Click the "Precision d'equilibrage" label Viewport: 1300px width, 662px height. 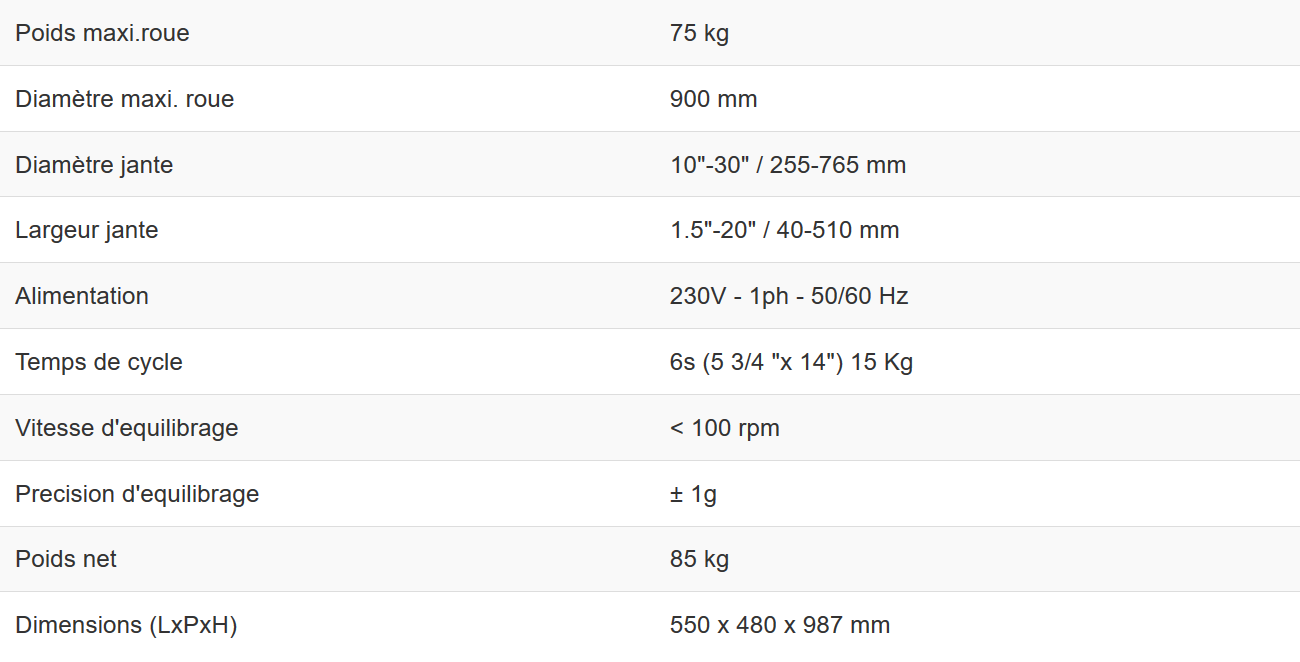tap(137, 494)
